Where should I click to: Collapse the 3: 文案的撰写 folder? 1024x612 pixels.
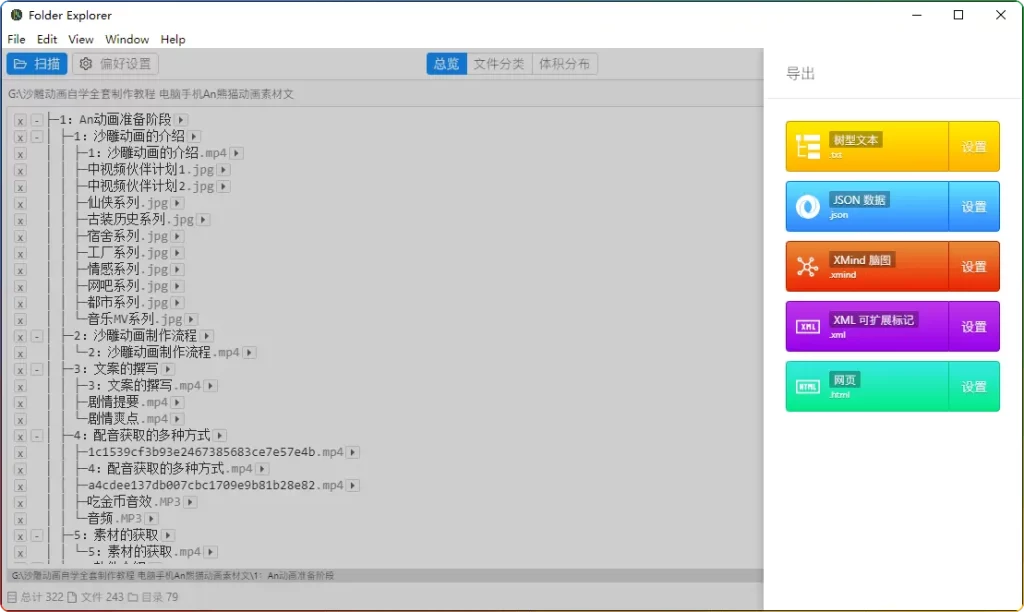click(x=37, y=369)
